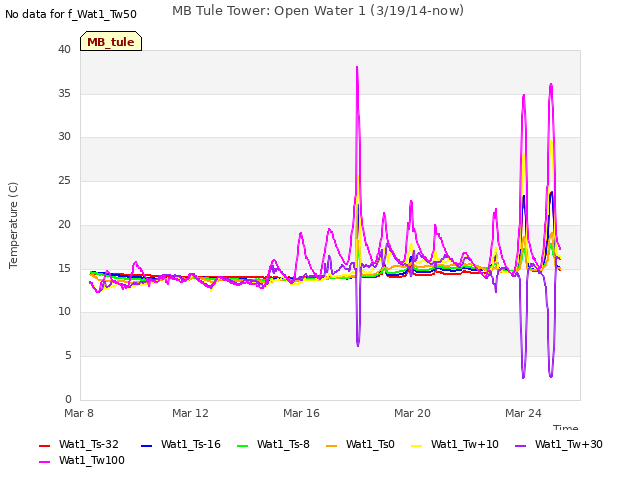Click the yellow Wat1_Tw+10 legend swatch
The height and width of the screenshot is (480, 640).
coord(416,446)
